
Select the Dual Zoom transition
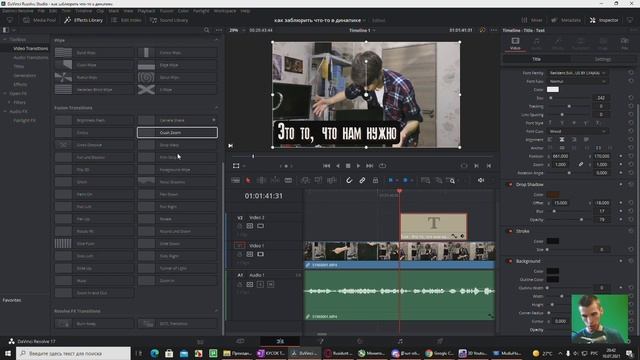(177, 133)
